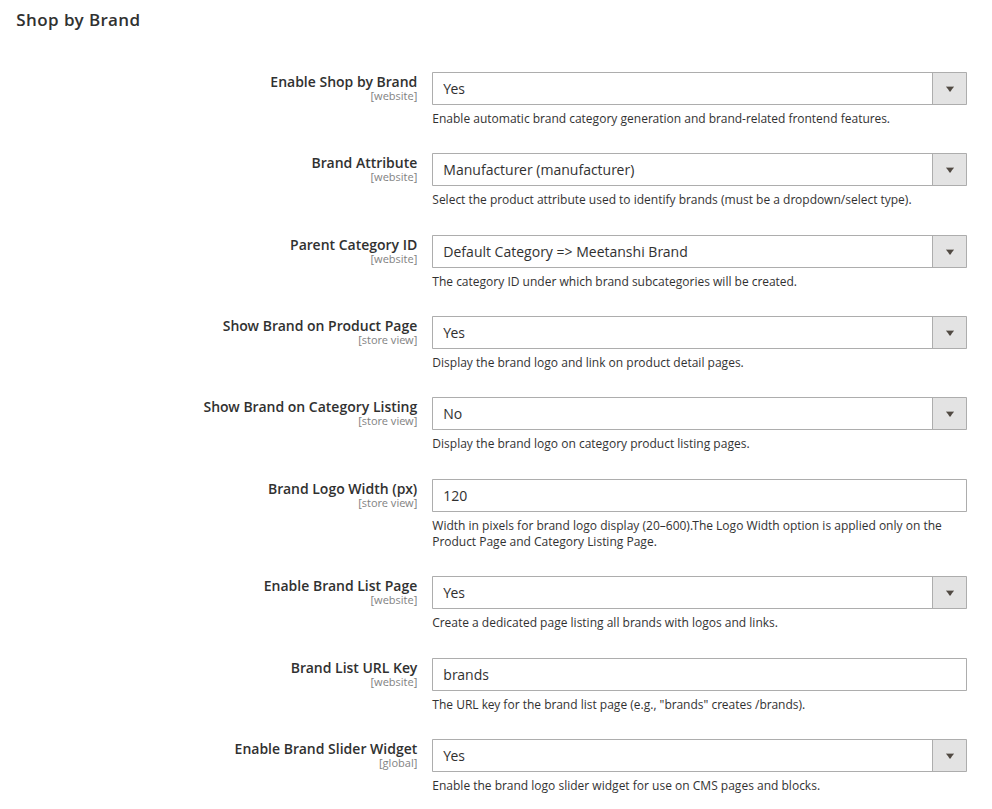Focus the Brand Logo Width input field
Viewport: 992px width, 809px height.
click(x=699, y=495)
